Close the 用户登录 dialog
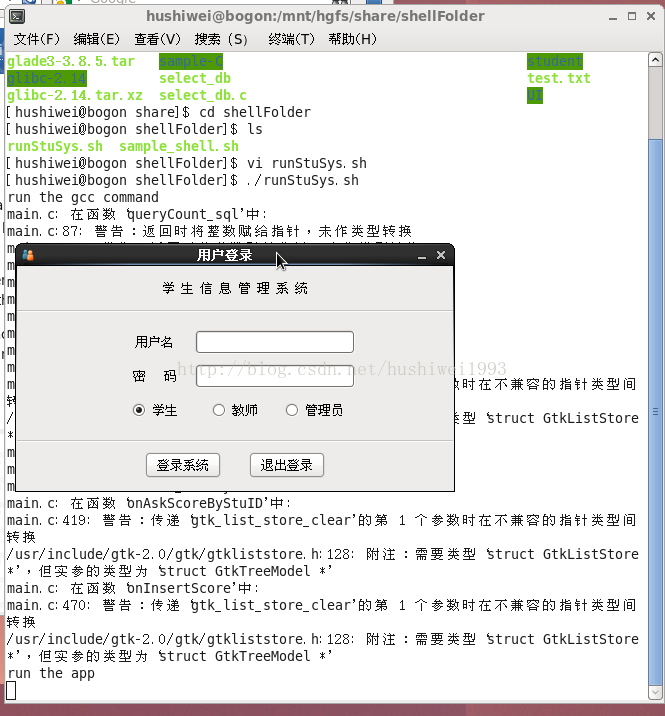This screenshot has width=665, height=716. coord(441,255)
